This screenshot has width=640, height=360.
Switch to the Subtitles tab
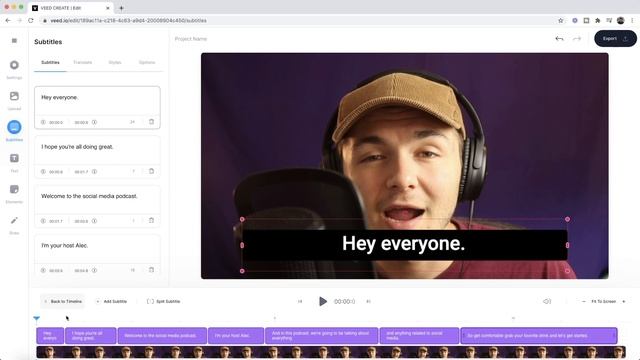pyautogui.click(x=50, y=62)
